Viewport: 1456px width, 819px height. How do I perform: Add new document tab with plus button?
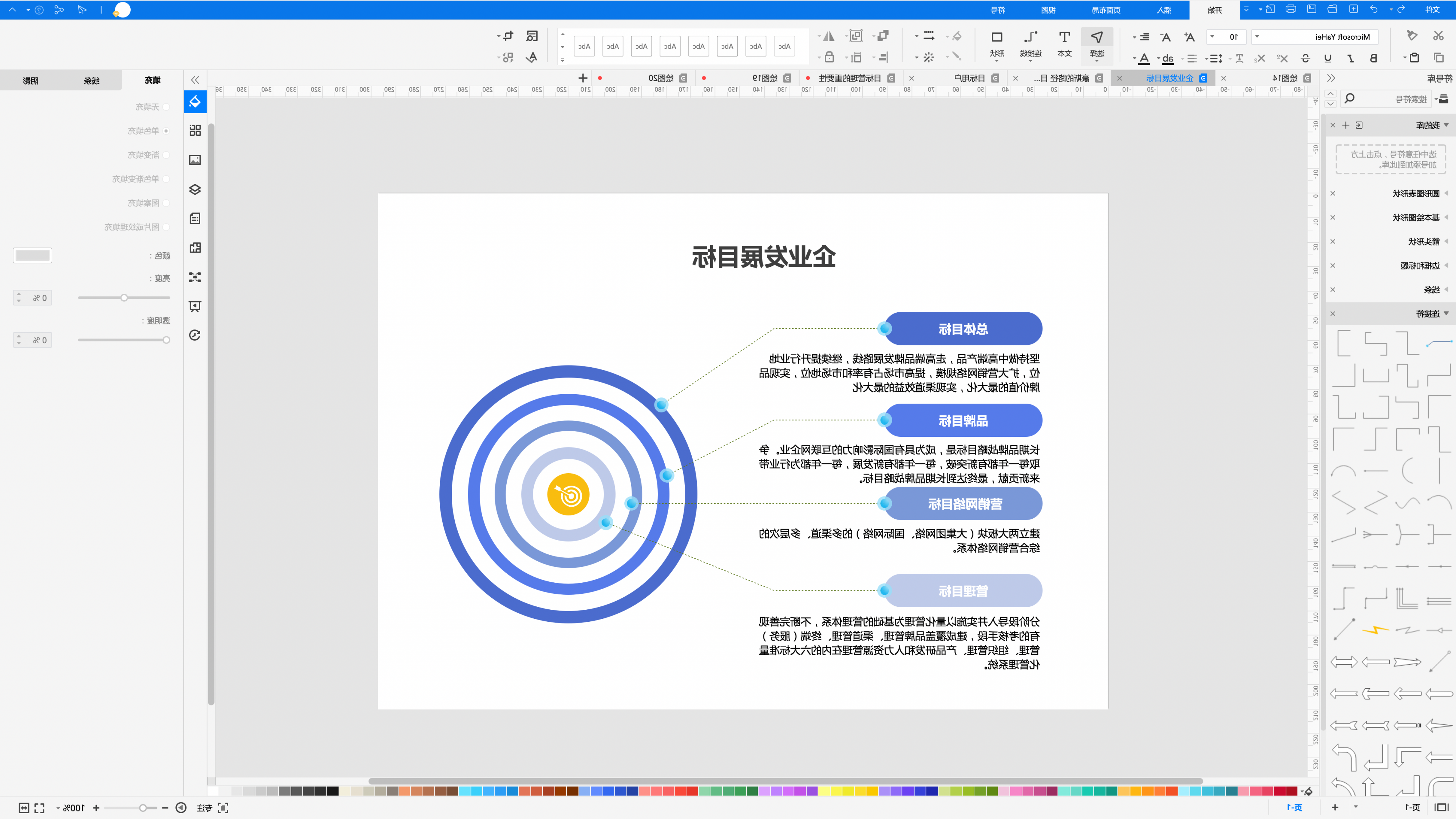[583, 78]
